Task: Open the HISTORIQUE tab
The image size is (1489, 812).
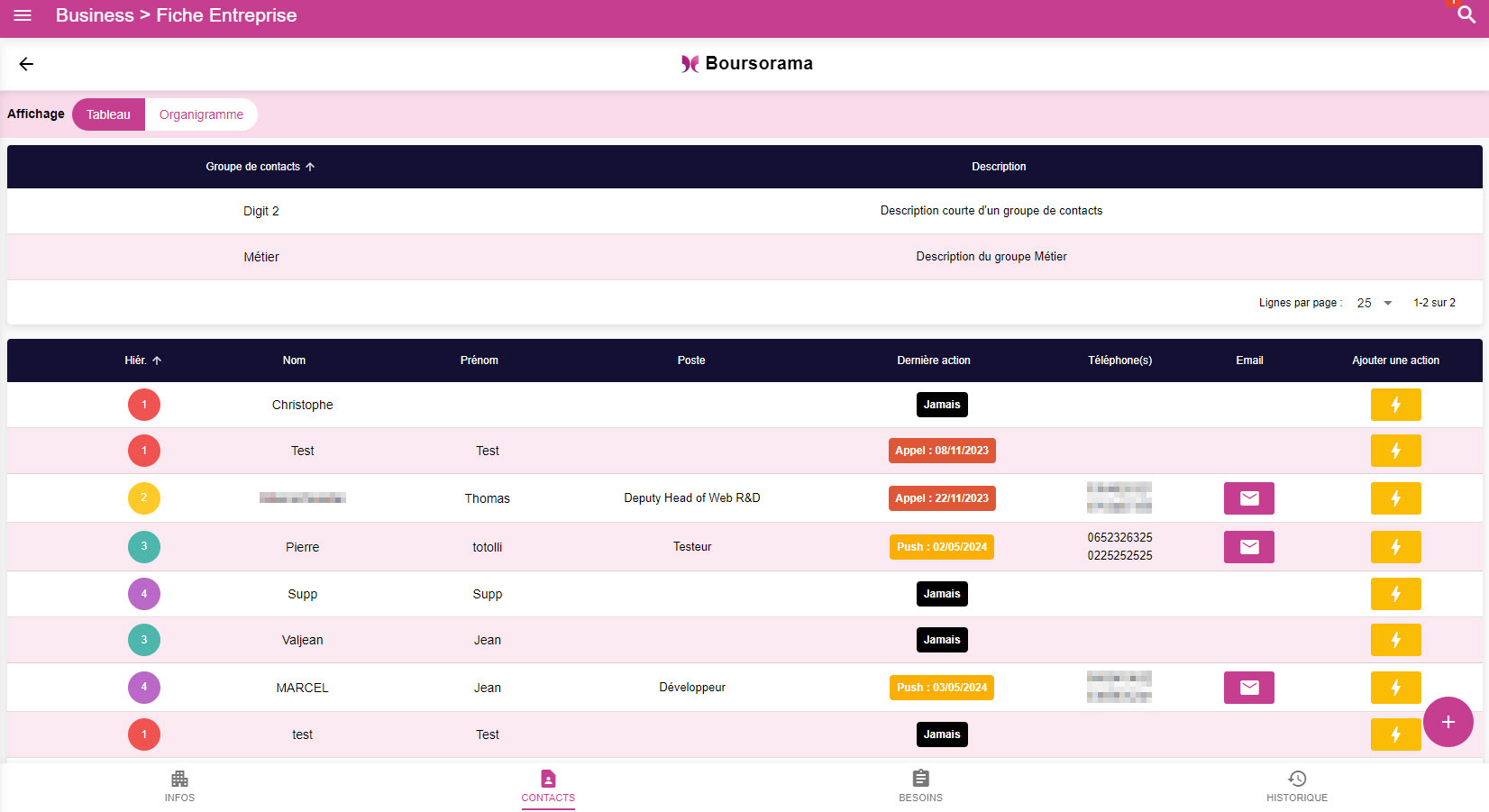Action: (x=1297, y=786)
